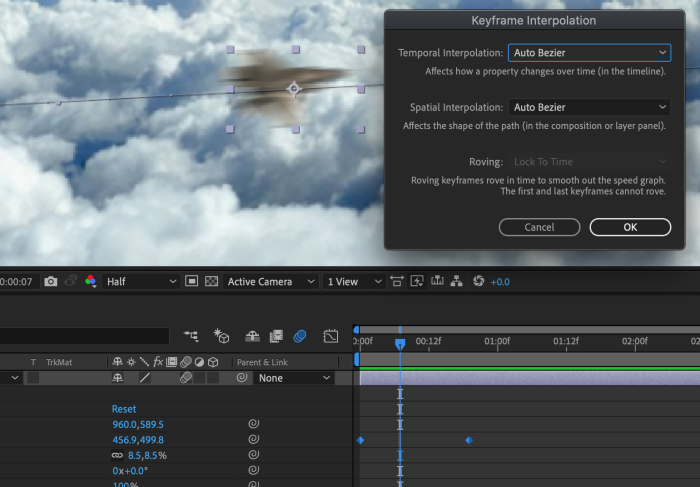Click pick whip on 8.5,8.5% row

tap(254, 455)
